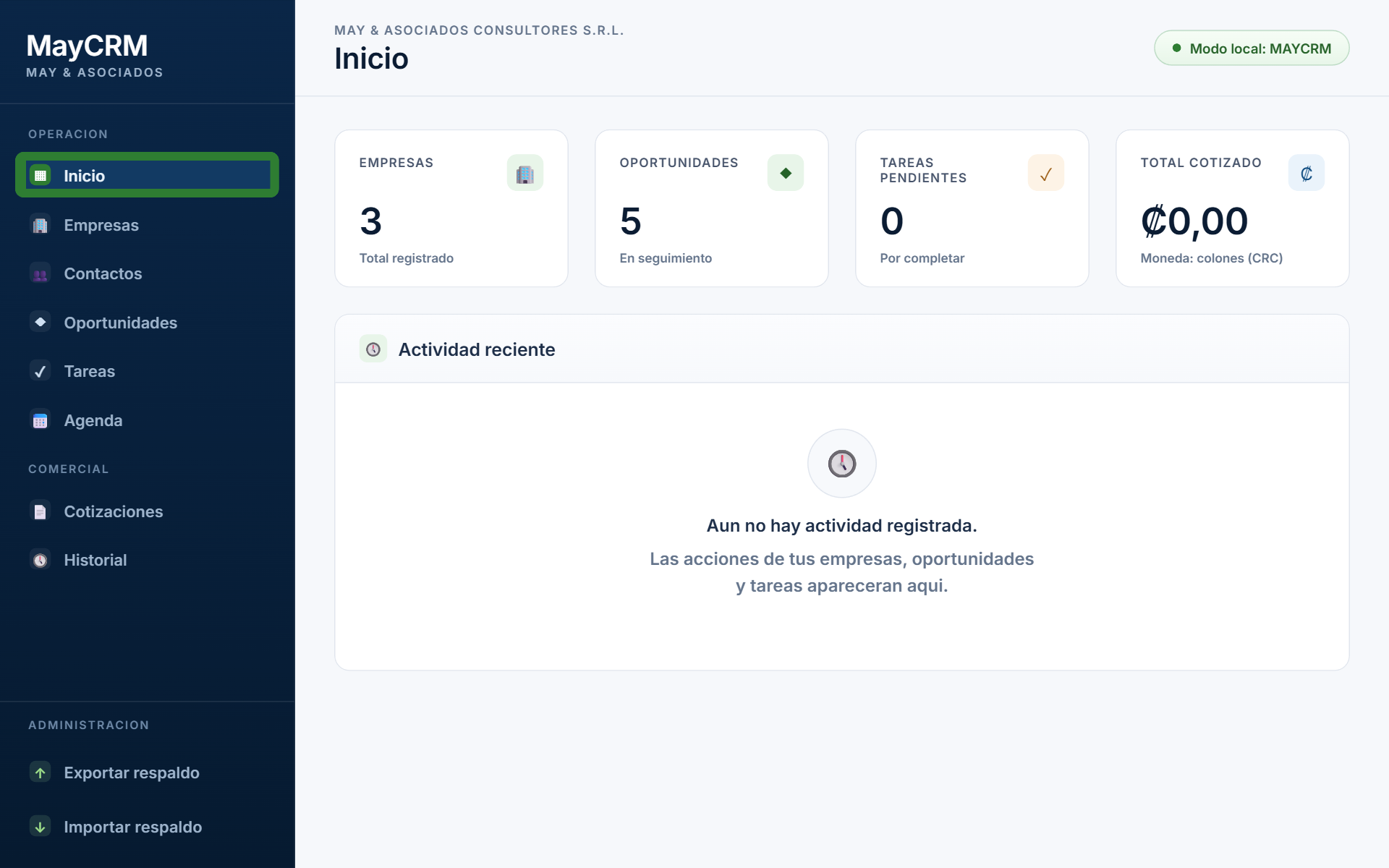
Task: Click the 'Actividad reciente' heading
Action: 477,349
